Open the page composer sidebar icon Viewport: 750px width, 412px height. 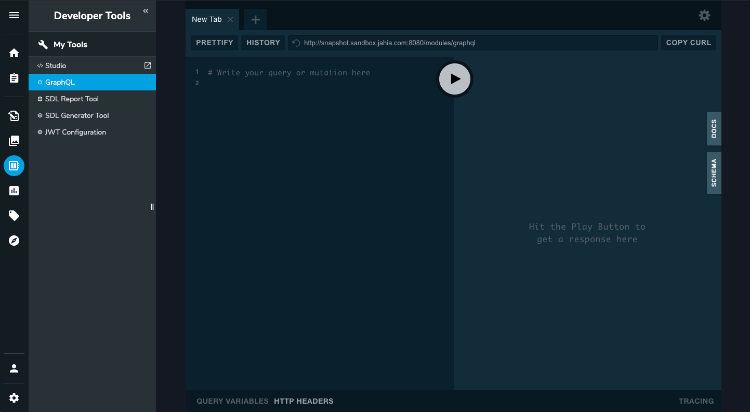[14, 116]
